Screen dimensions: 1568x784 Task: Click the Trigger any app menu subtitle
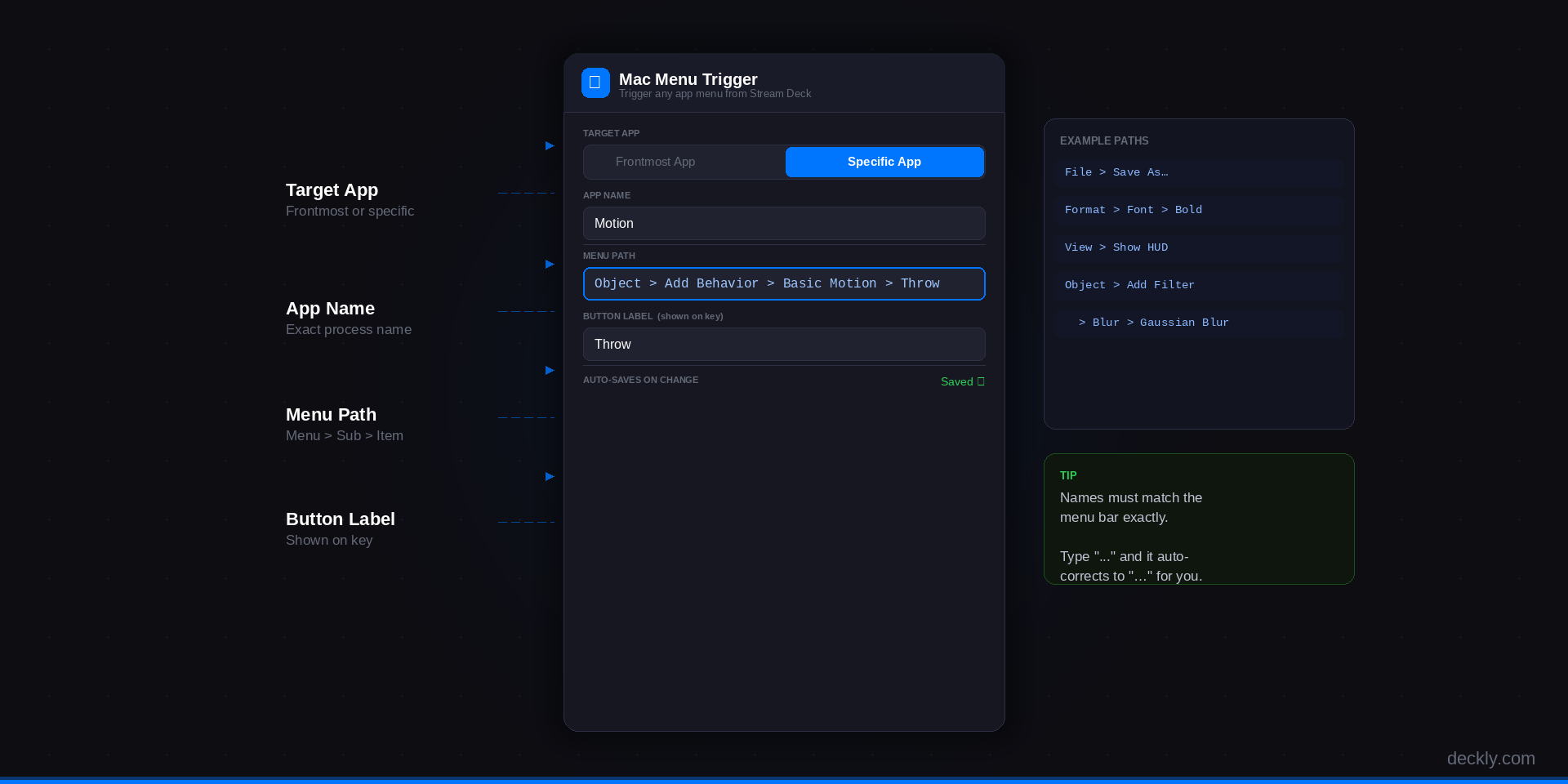(715, 94)
